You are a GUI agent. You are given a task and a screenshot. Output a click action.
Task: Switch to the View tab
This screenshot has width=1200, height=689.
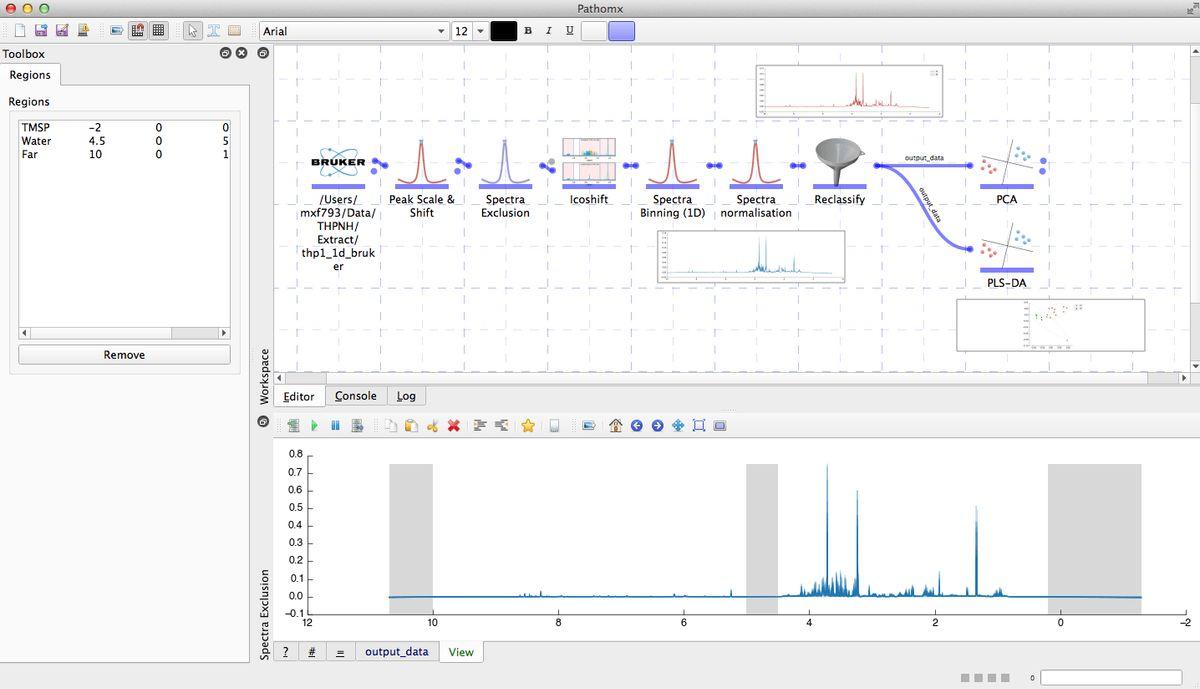pos(461,652)
